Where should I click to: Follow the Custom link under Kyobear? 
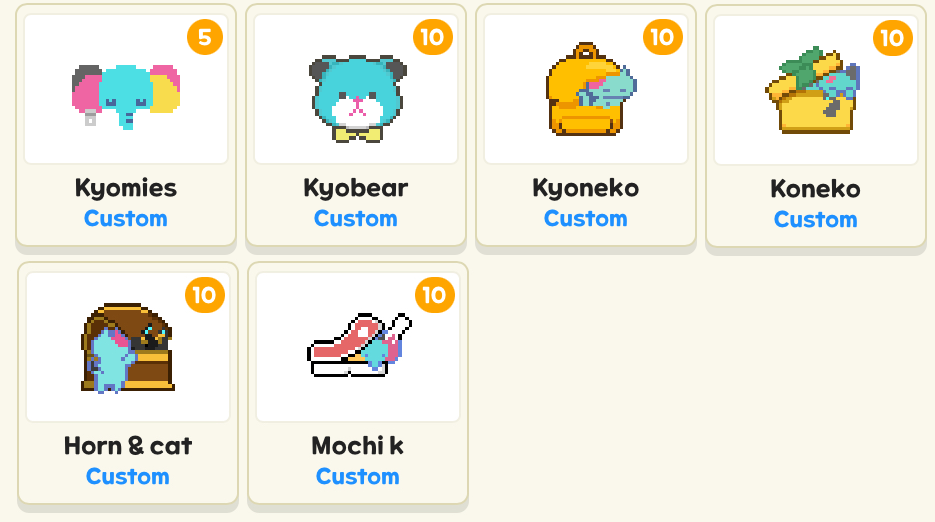click(x=356, y=218)
